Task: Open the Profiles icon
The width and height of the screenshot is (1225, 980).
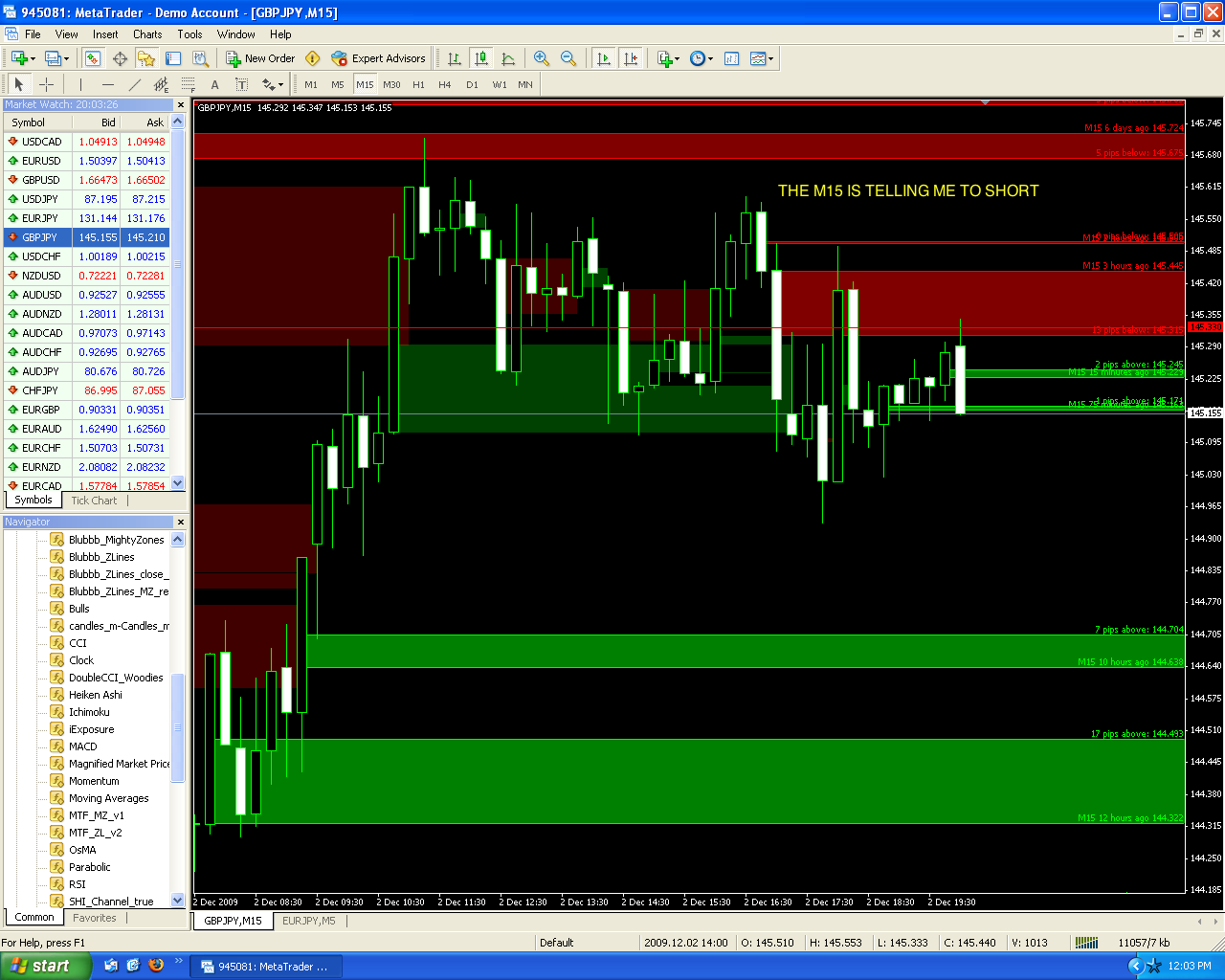Action: [x=53, y=58]
